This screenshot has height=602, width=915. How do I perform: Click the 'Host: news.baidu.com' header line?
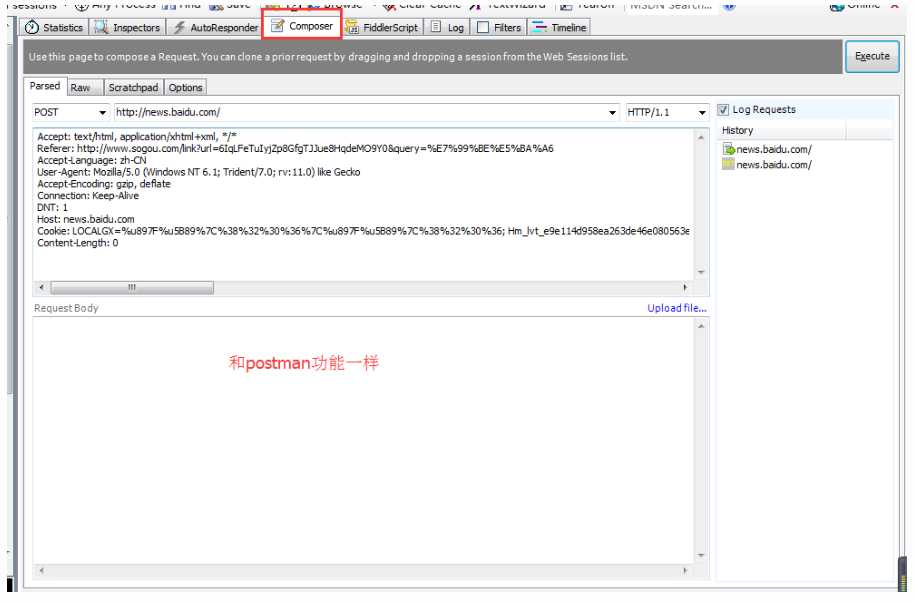[85, 219]
